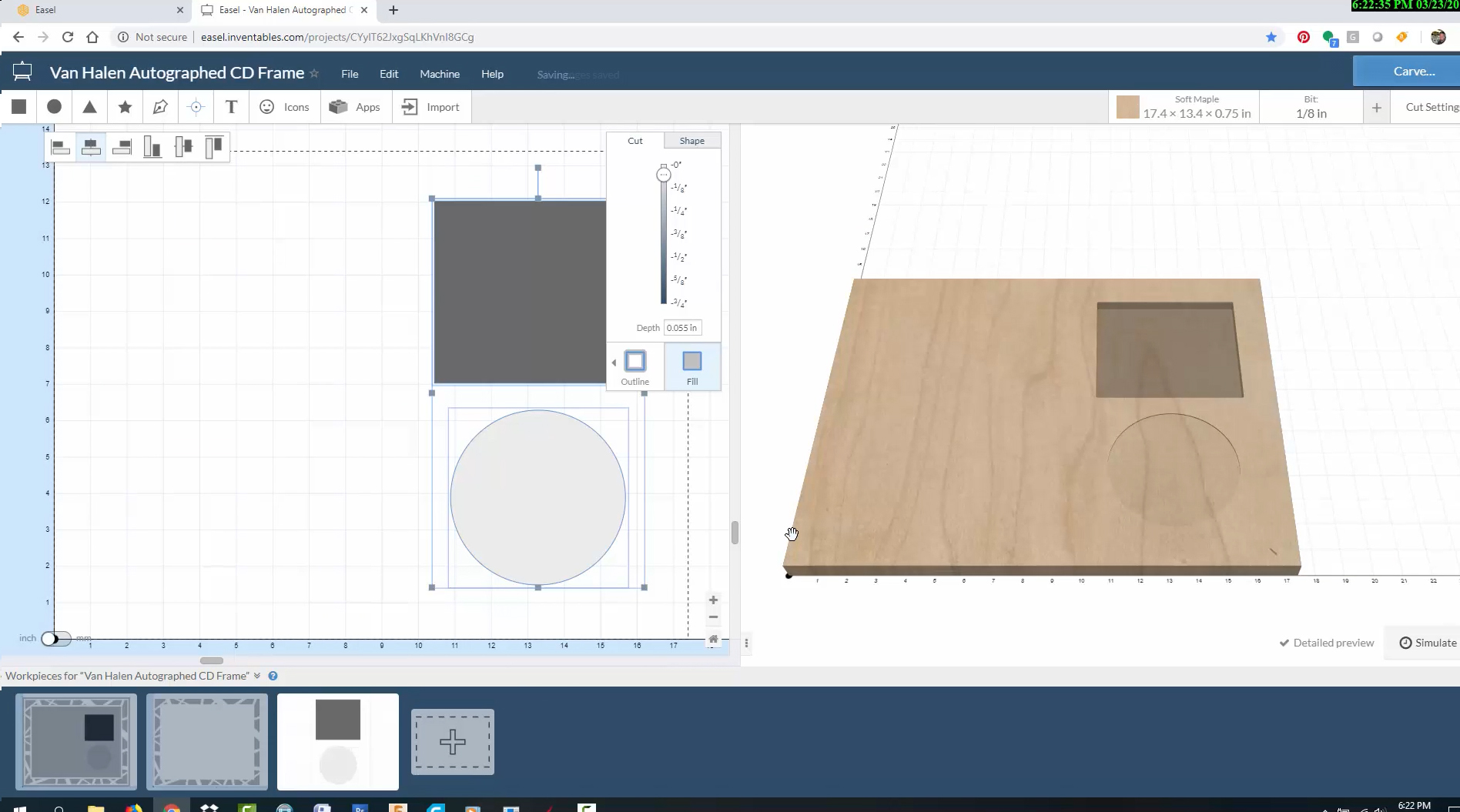Select the Square shape tool
This screenshot has height=812, width=1460.
pyautogui.click(x=19, y=107)
